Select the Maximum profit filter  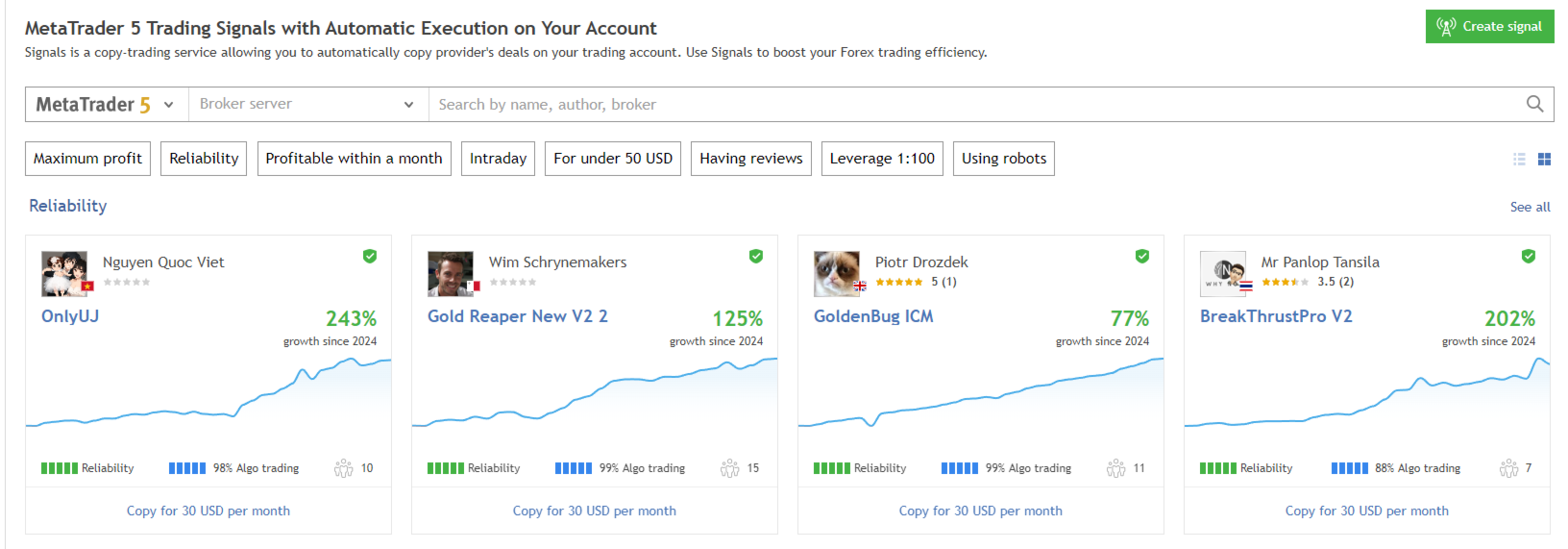point(87,159)
